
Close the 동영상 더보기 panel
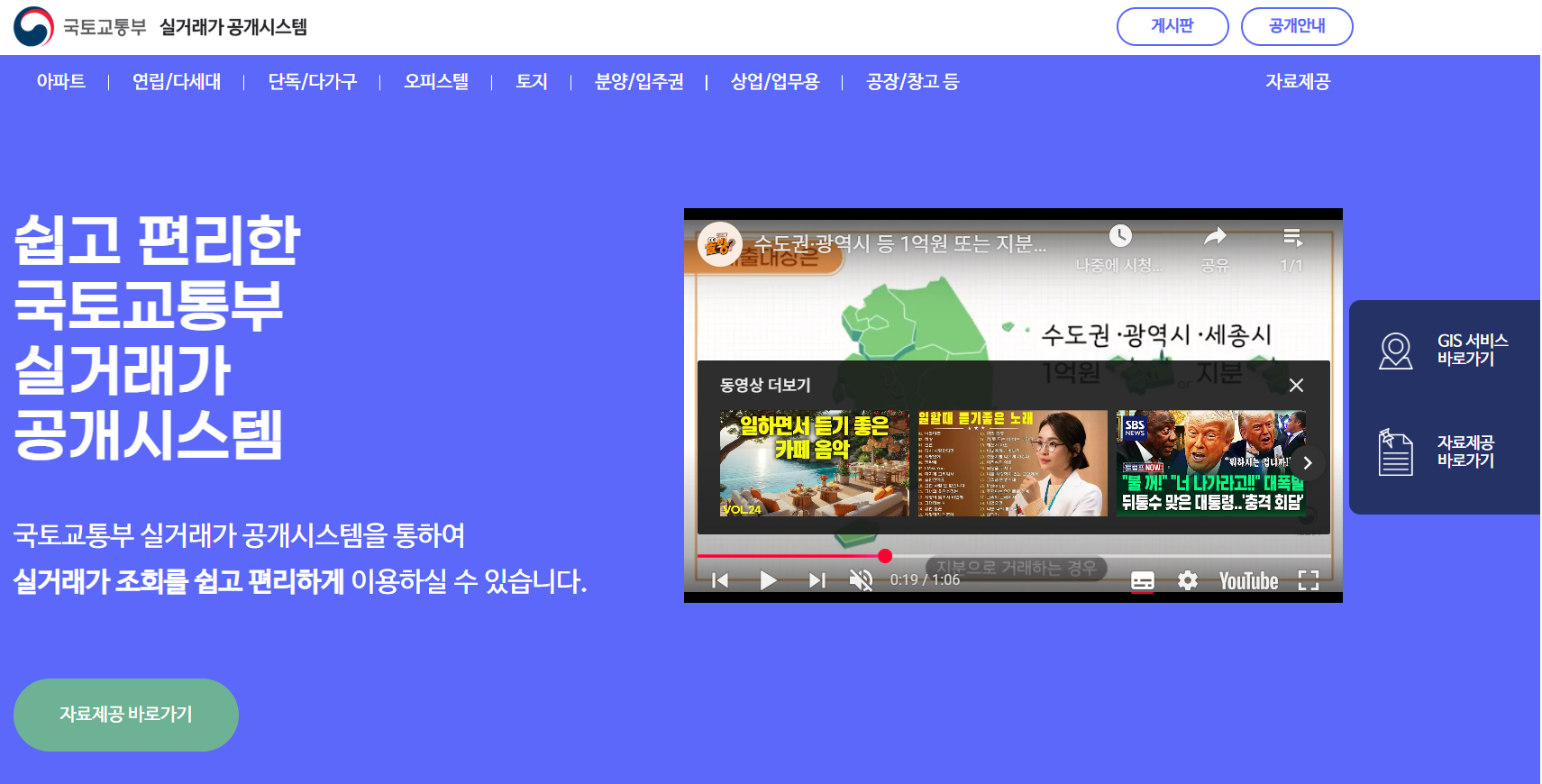[x=1296, y=385]
